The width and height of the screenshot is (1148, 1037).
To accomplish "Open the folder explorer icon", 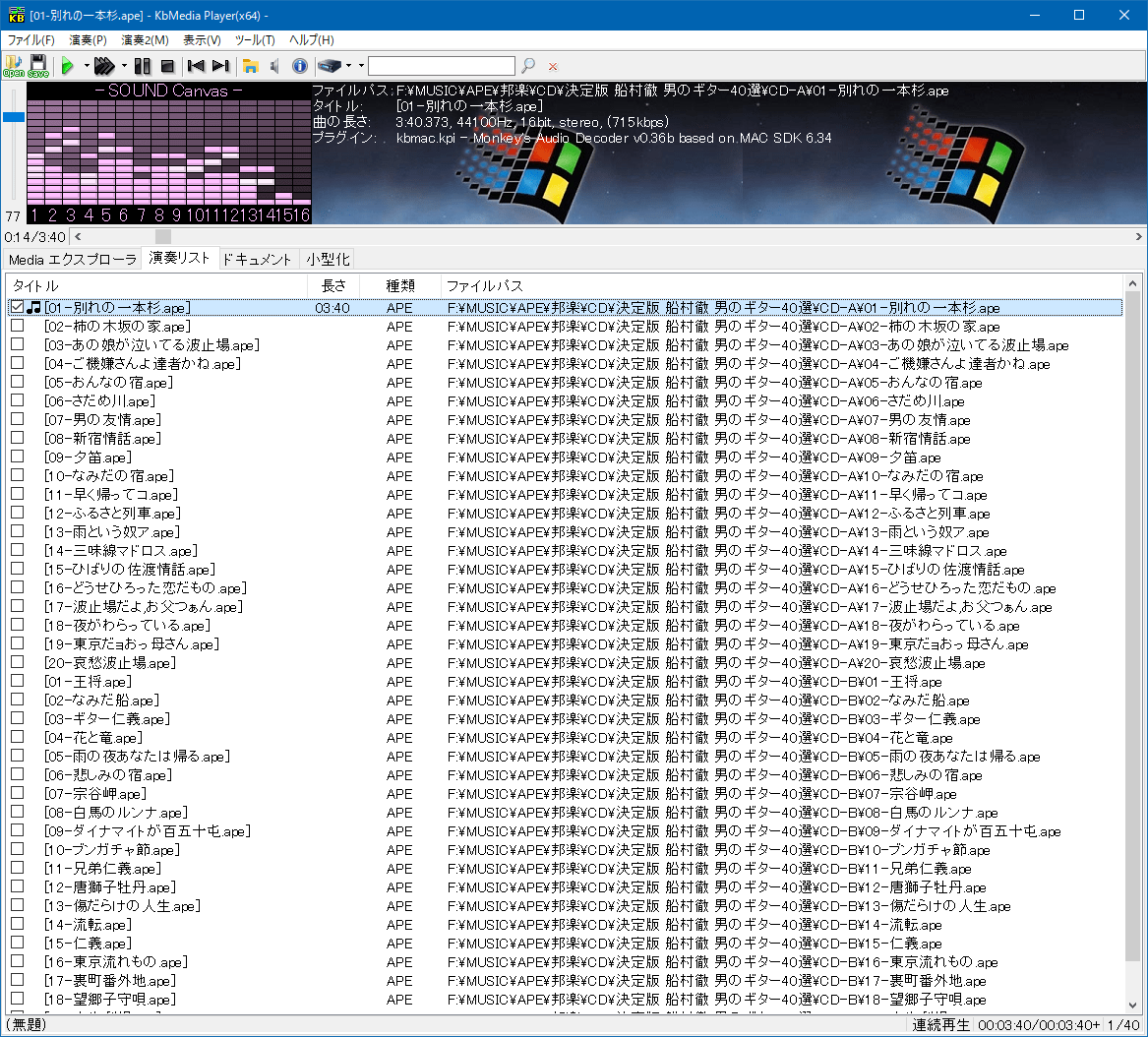I will point(251,66).
